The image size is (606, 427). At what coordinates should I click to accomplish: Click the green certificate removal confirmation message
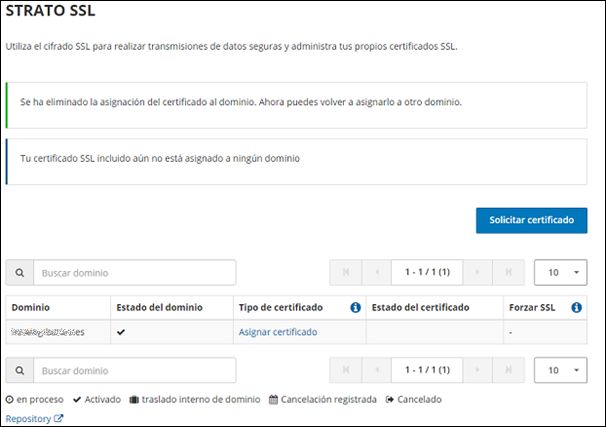pos(296,105)
